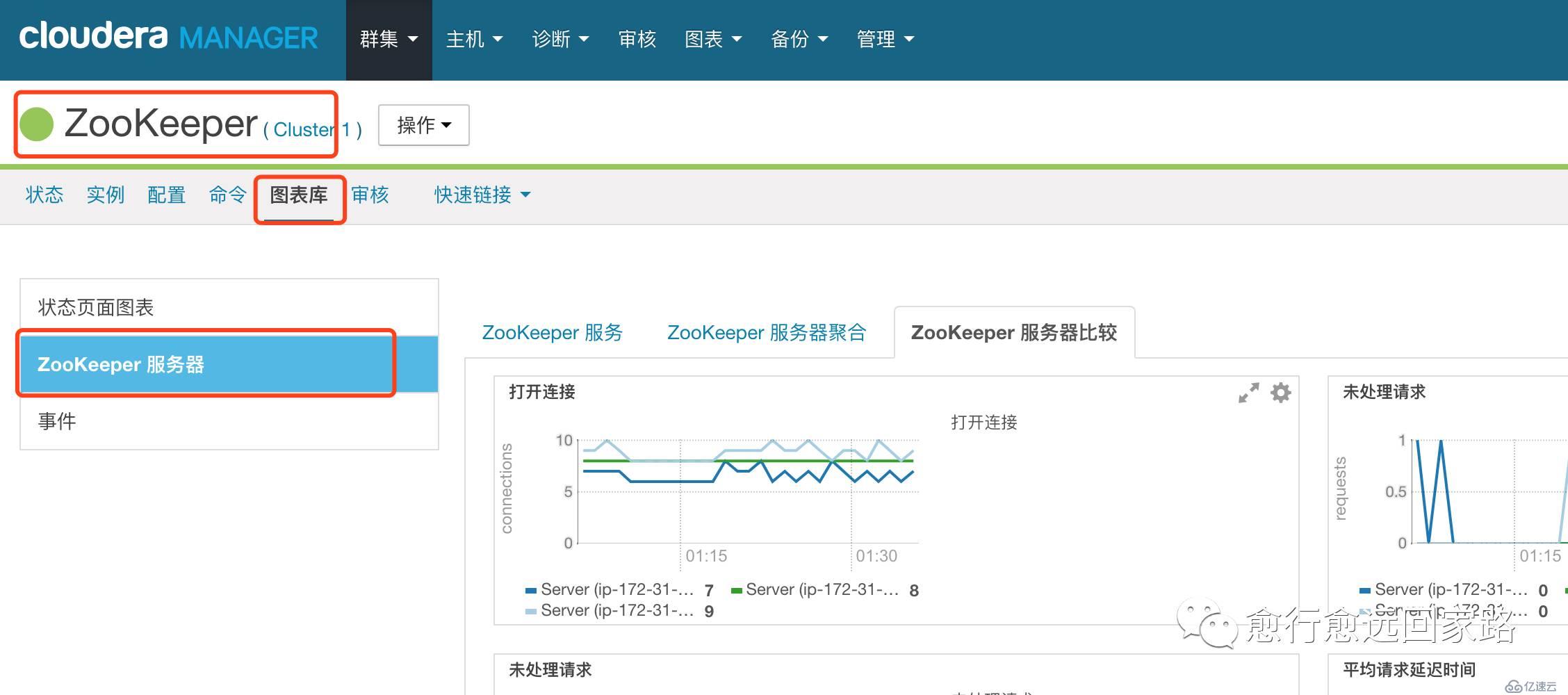Image resolution: width=1568 pixels, height=695 pixels.
Task: Switch to the 配置 tab
Action: coord(167,195)
